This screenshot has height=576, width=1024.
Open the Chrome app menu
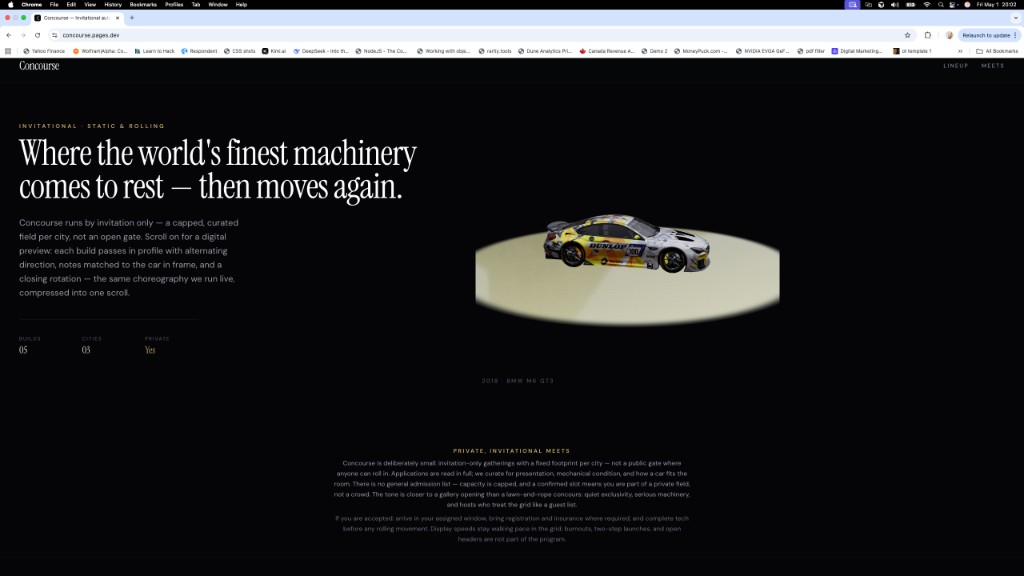coord(31,5)
